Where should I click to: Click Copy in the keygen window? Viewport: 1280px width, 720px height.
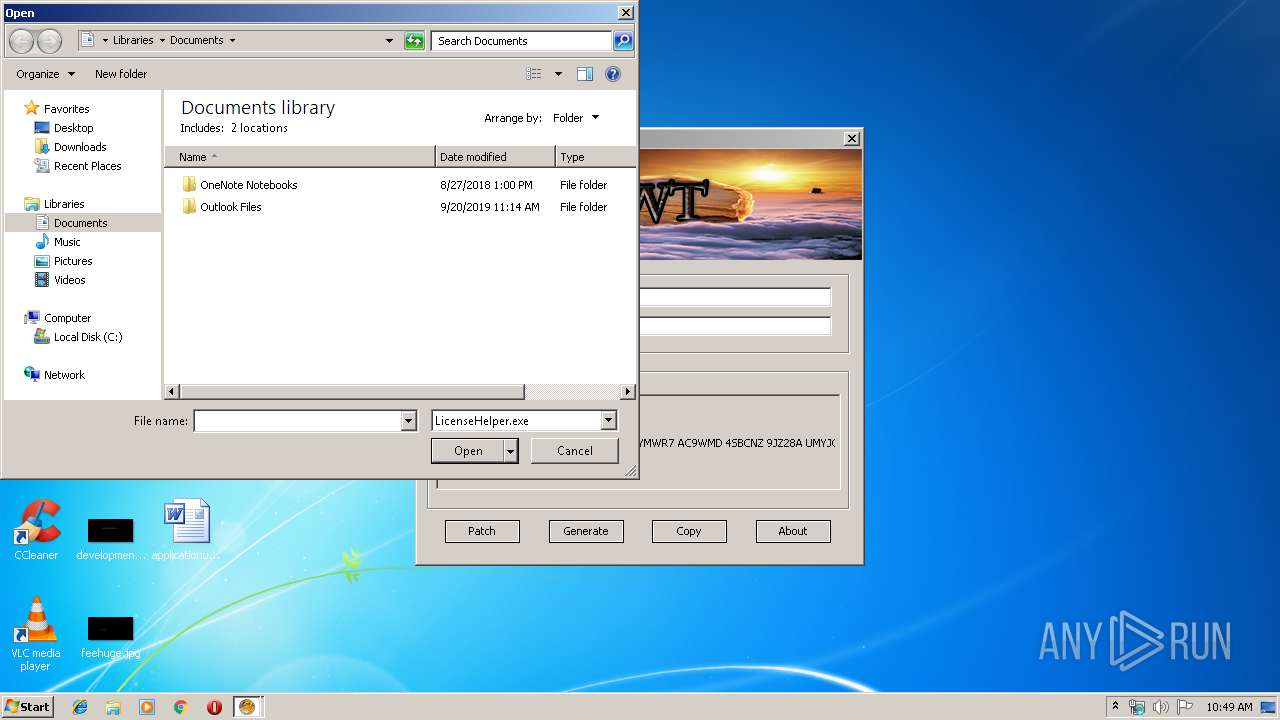(x=689, y=531)
